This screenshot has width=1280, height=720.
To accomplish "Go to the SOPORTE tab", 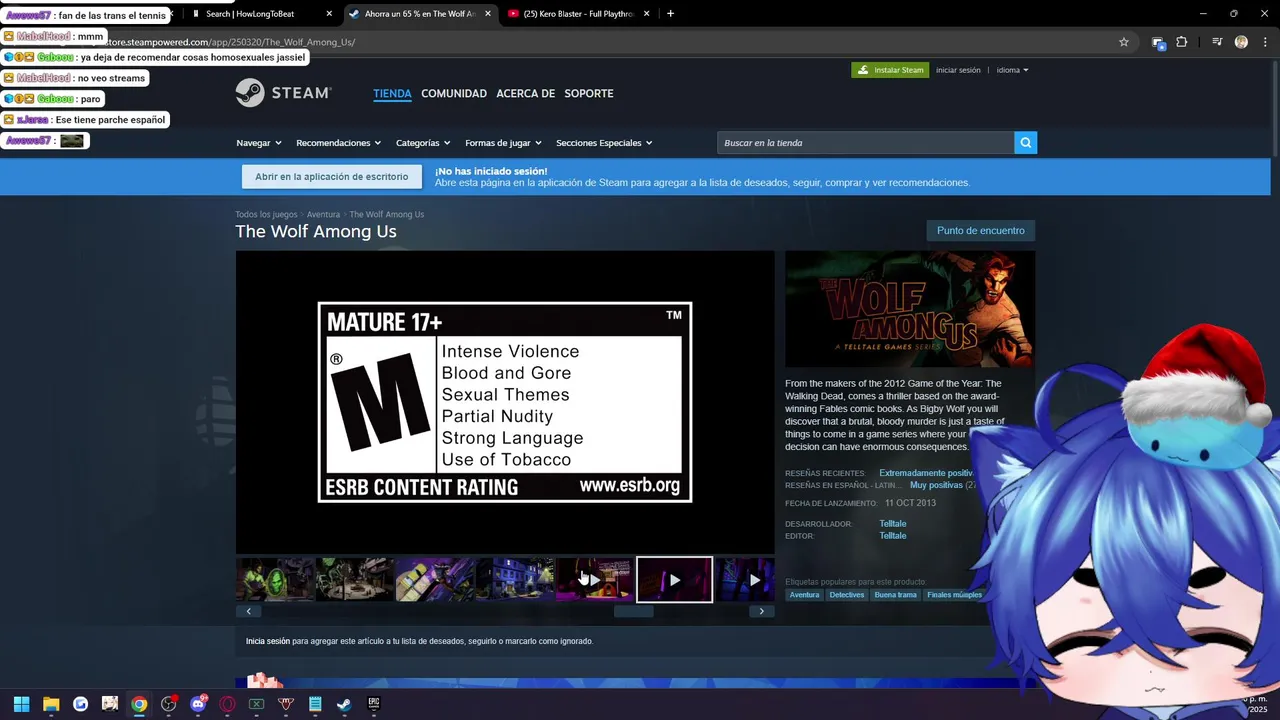I will click(x=589, y=93).
